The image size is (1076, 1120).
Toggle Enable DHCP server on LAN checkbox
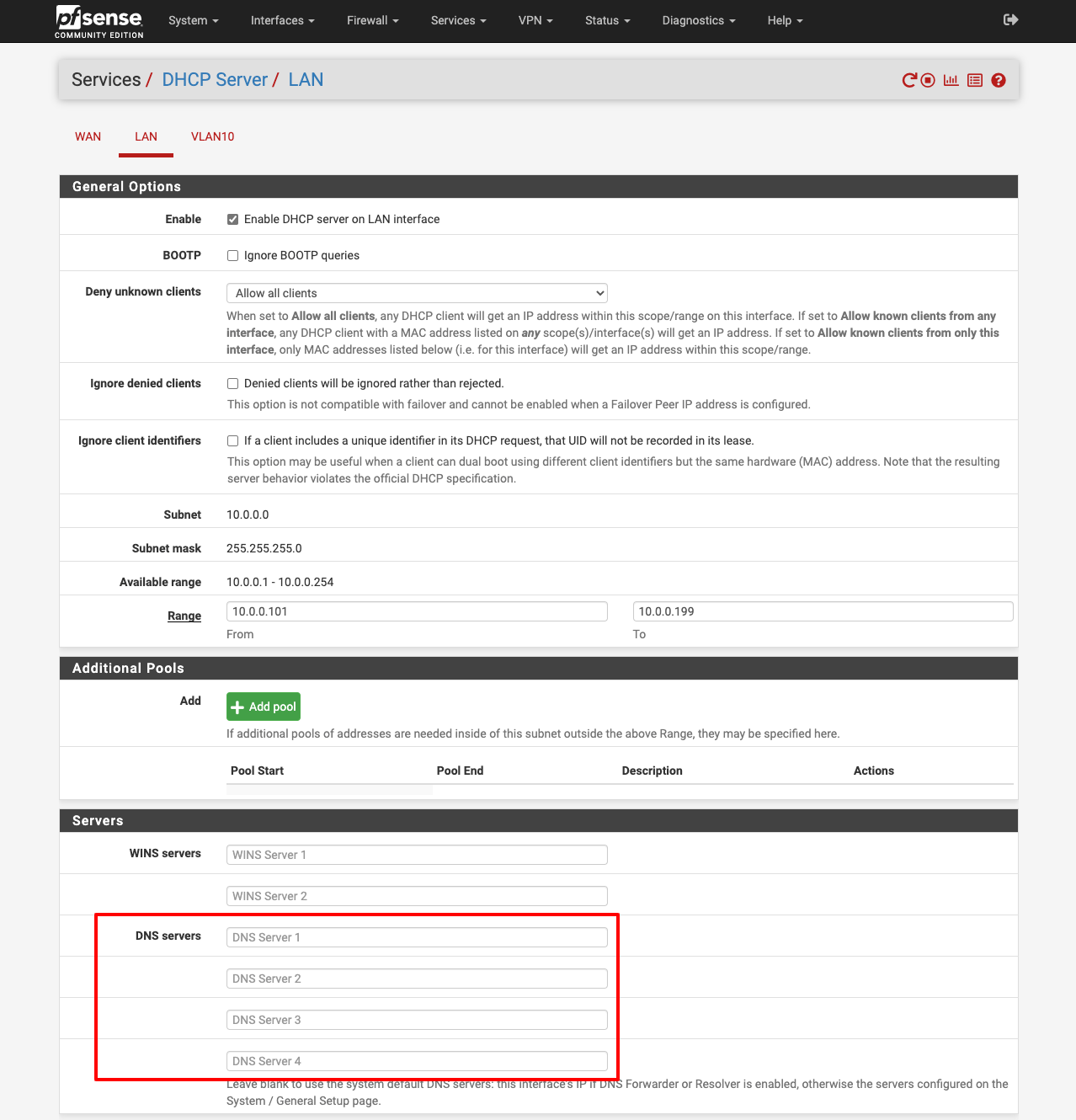(x=233, y=220)
